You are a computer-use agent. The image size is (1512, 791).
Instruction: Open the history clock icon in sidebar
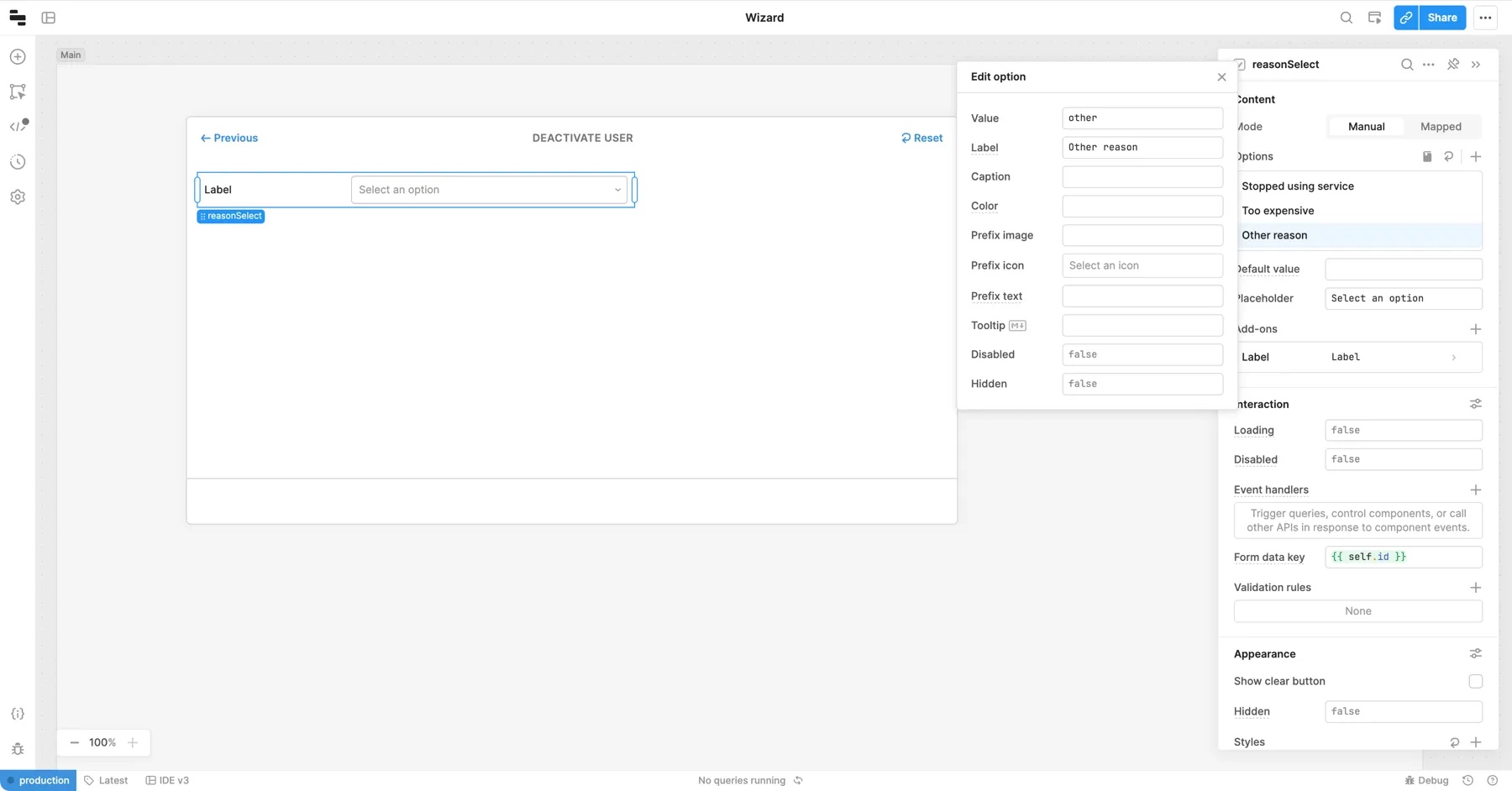click(18, 161)
